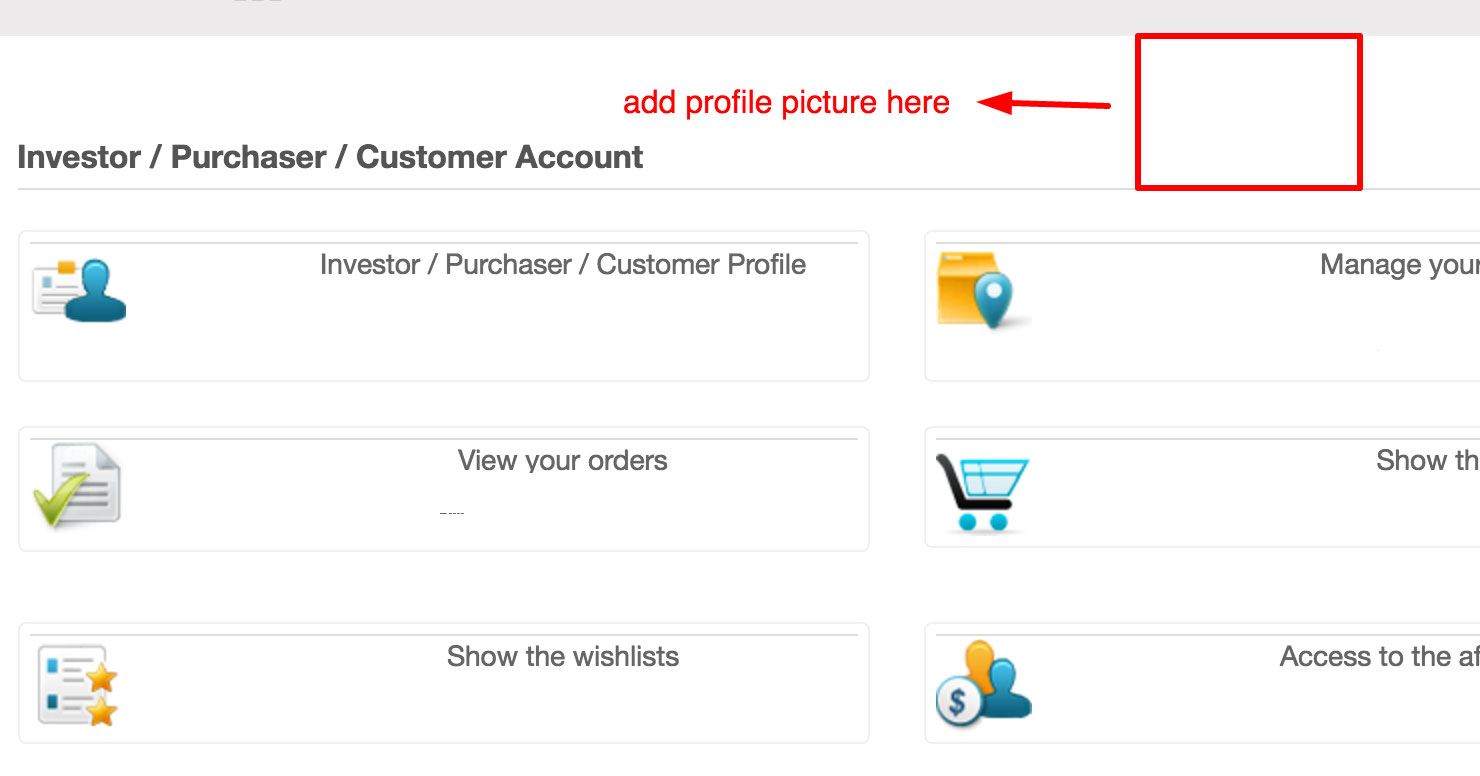Open the truncated Manage your link
1480x776 pixels.
(x=1398, y=265)
